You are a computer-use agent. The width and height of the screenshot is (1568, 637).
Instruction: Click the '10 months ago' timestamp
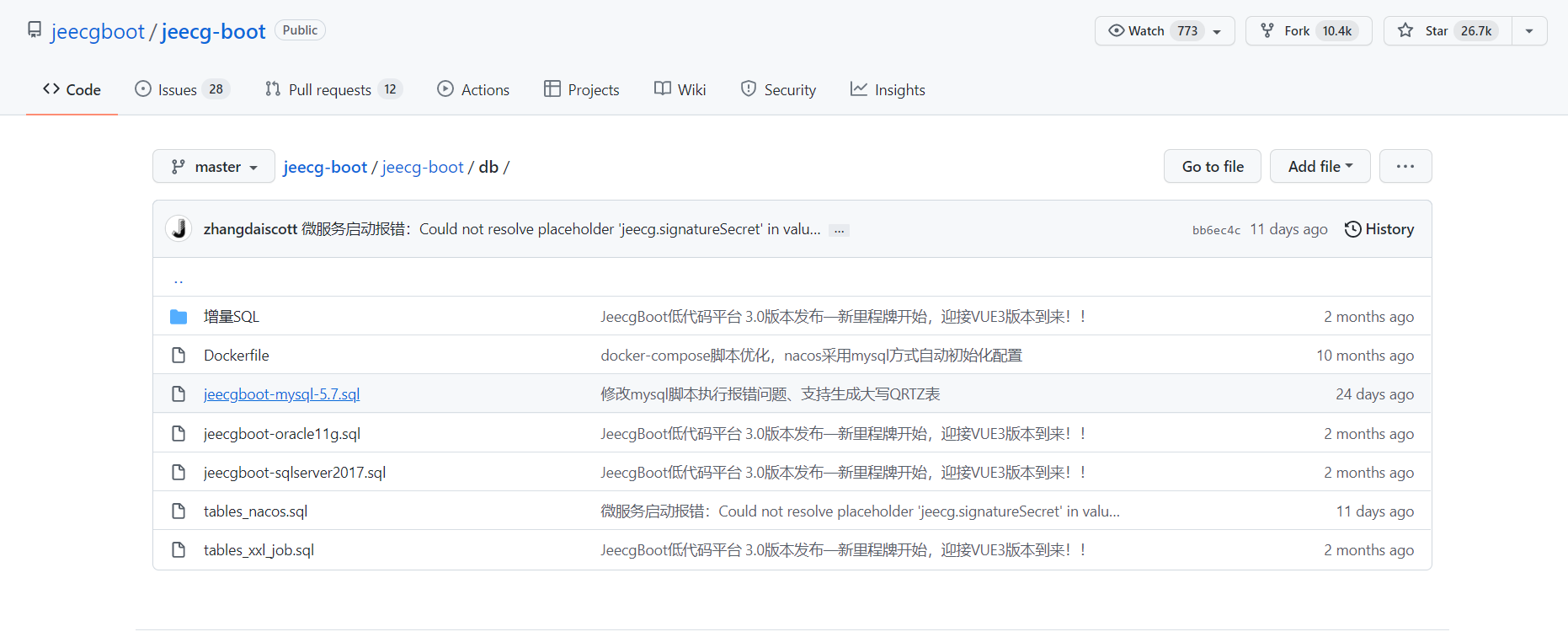[x=1366, y=356]
